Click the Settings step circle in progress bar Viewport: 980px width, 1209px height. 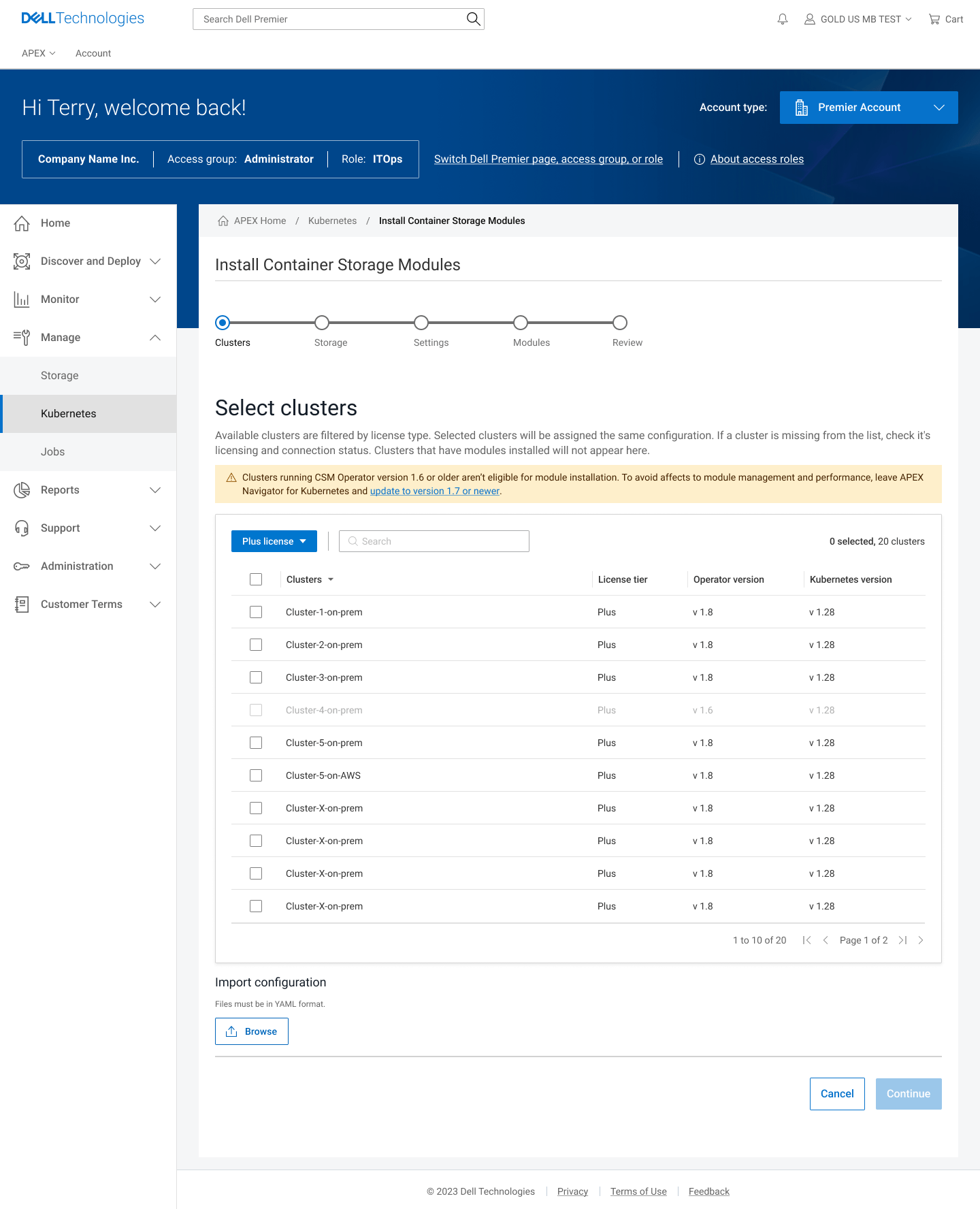click(x=421, y=323)
